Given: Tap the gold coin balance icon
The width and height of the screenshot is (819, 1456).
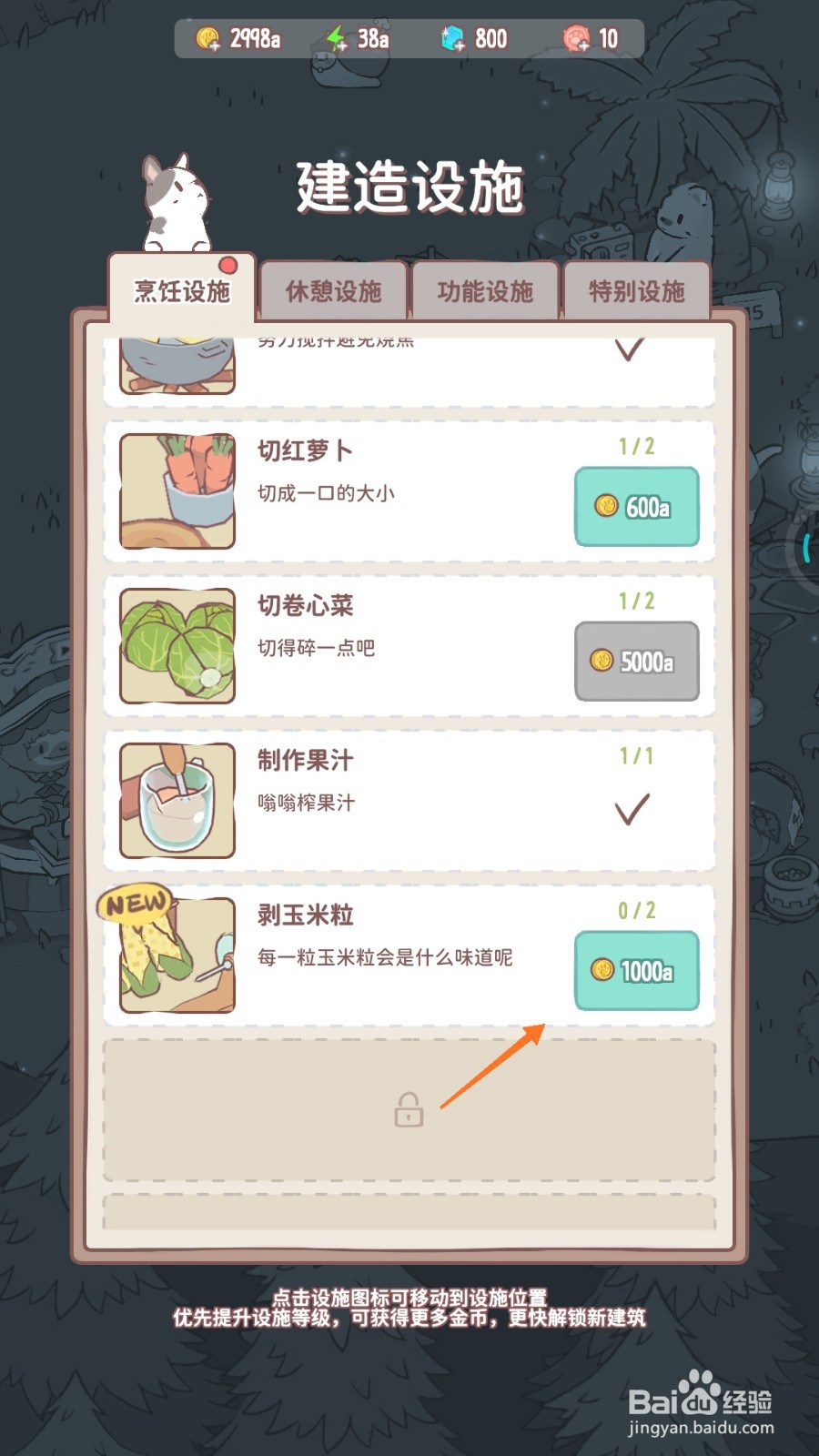Looking at the screenshot, I should tap(208, 39).
